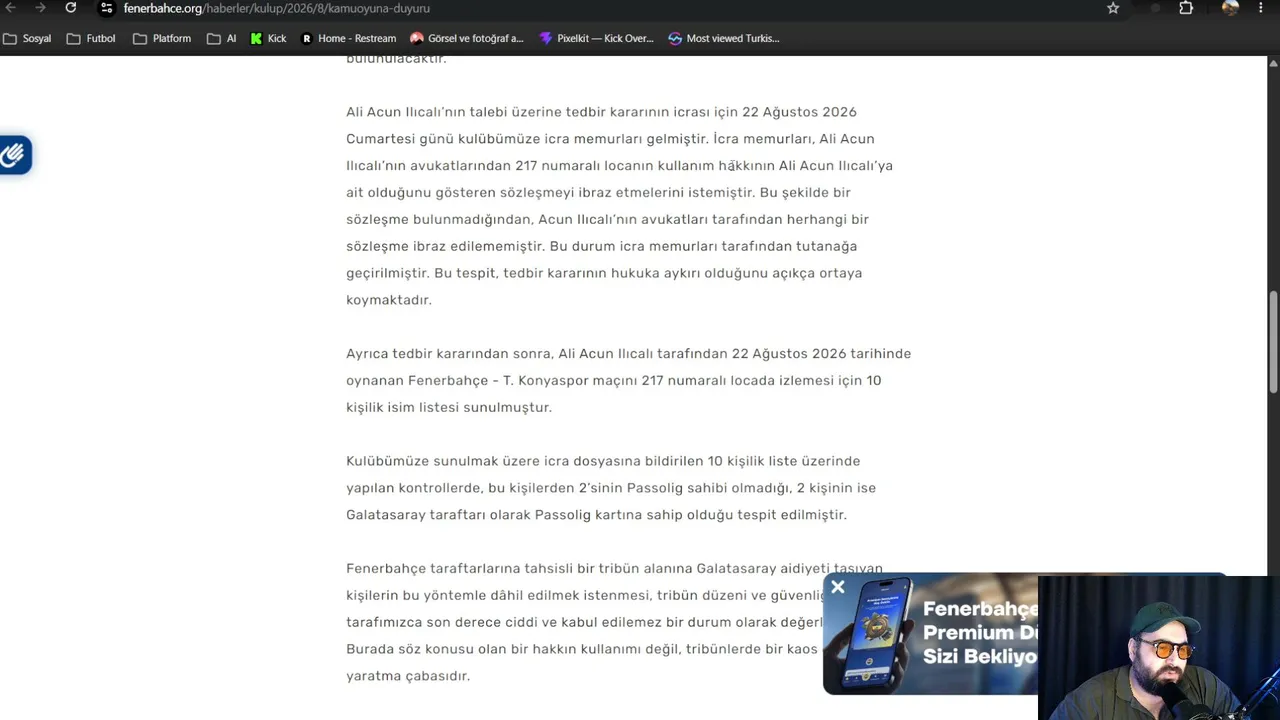This screenshot has width=1280, height=720.
Task: Click the text "yaratma çabasıdır."
Action: (x=408, y=676)
